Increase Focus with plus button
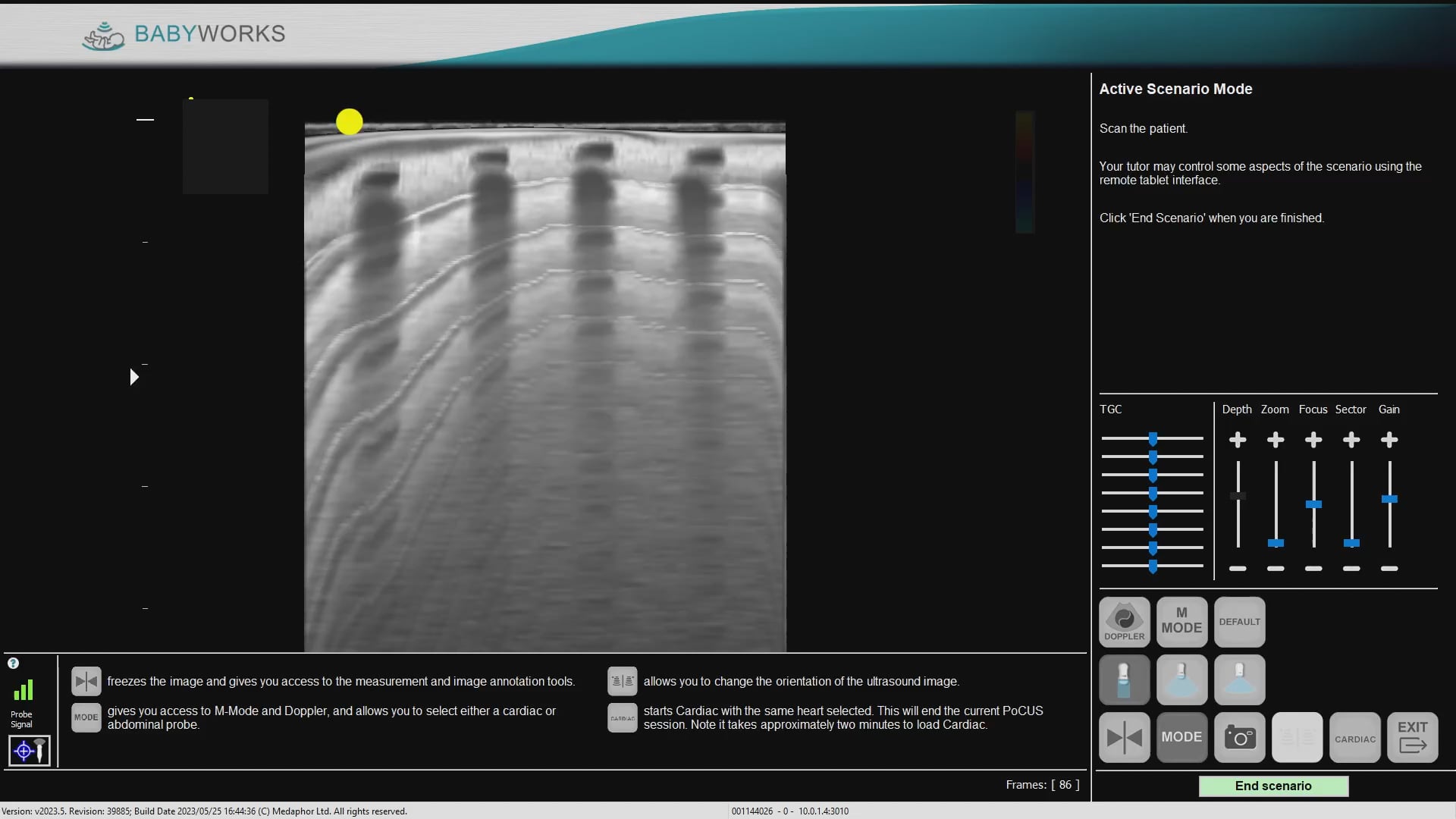The width and height of the screenshot is (1456, 819). point(1313,440)
